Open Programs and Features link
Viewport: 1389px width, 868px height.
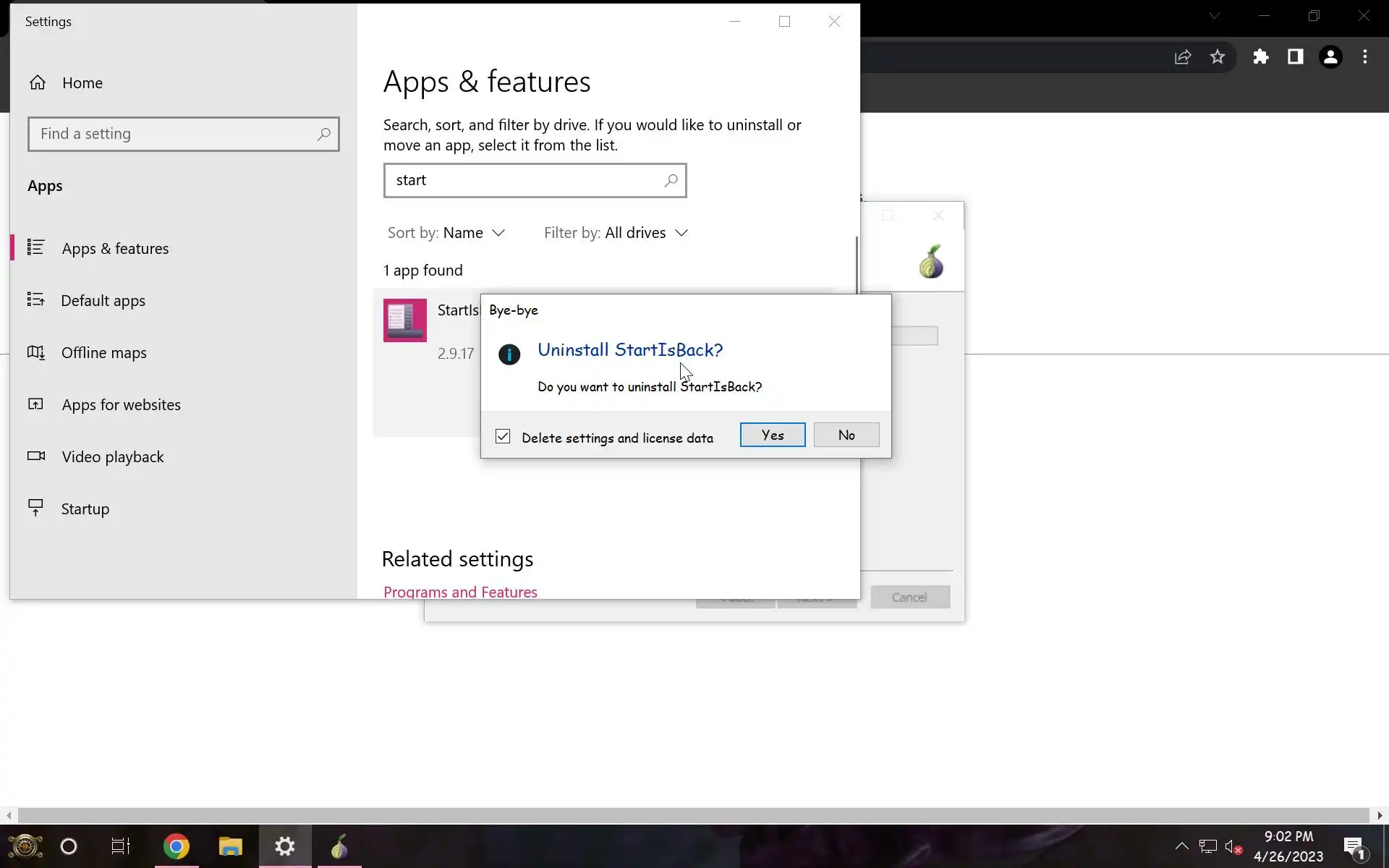[x=460, y=592]
